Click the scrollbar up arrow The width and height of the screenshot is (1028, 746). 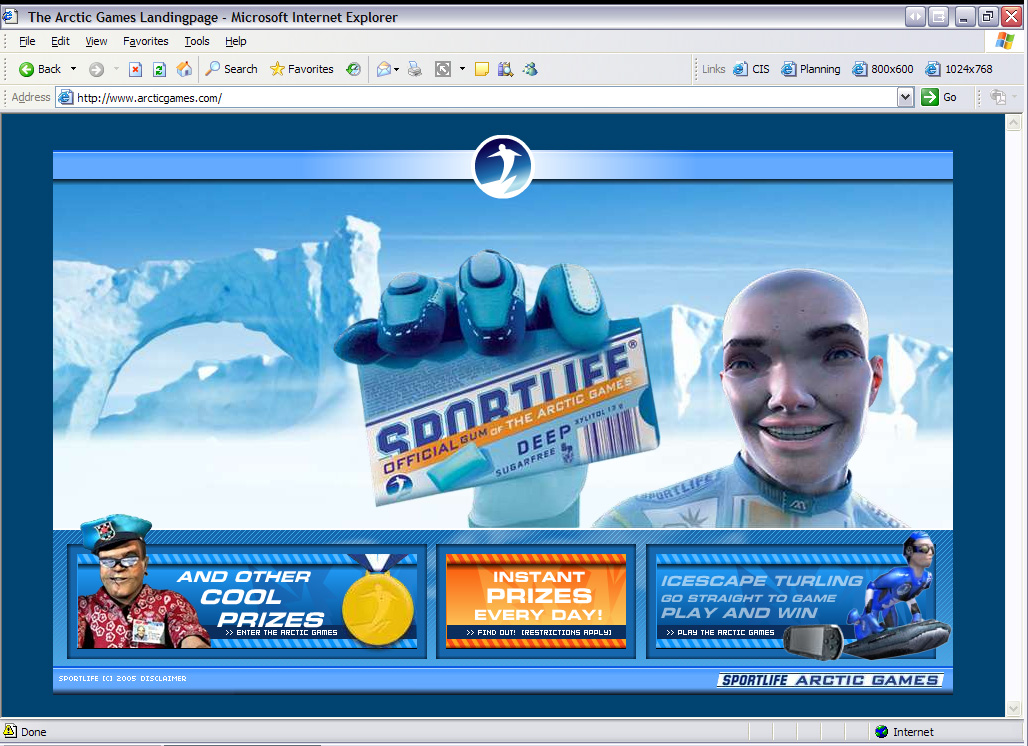(x=1014, y=122)
